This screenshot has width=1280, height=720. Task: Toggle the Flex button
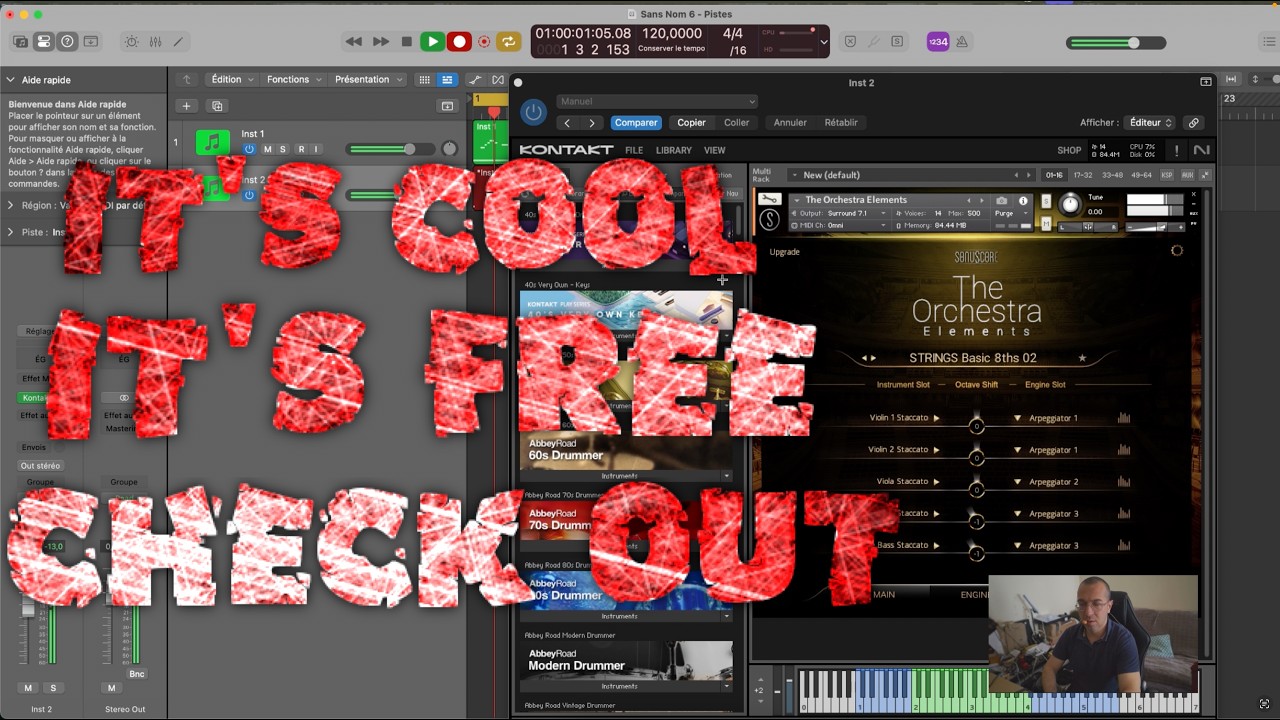[498, 80]
